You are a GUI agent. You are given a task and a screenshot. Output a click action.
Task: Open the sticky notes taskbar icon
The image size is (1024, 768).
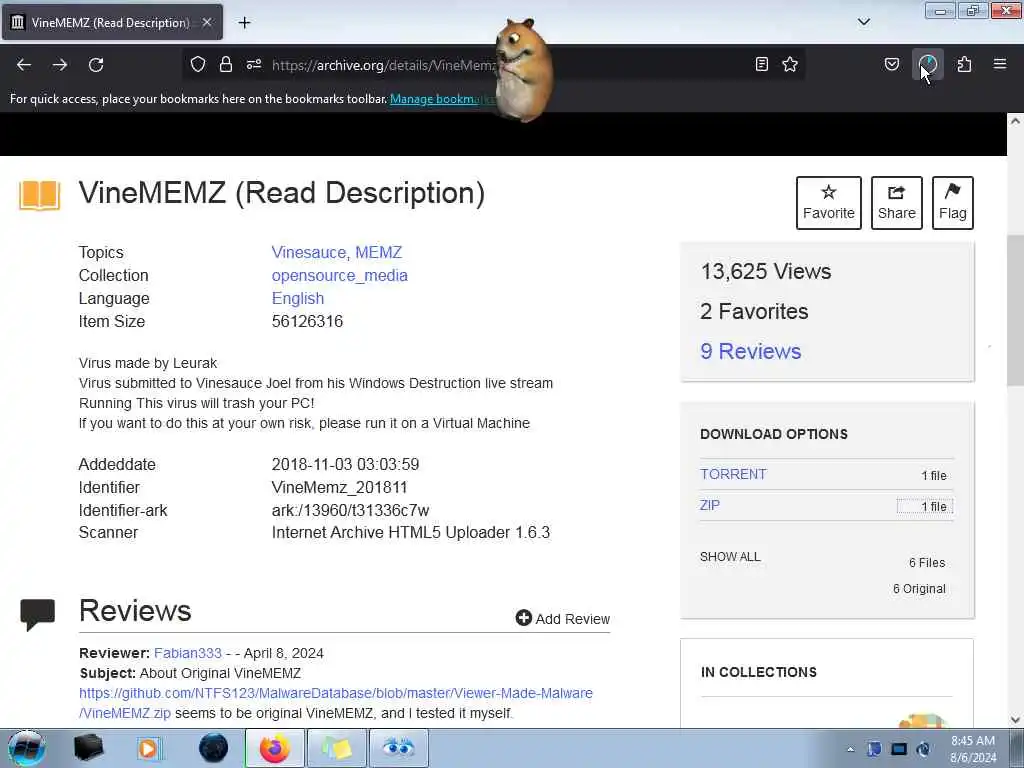[337, 748]
